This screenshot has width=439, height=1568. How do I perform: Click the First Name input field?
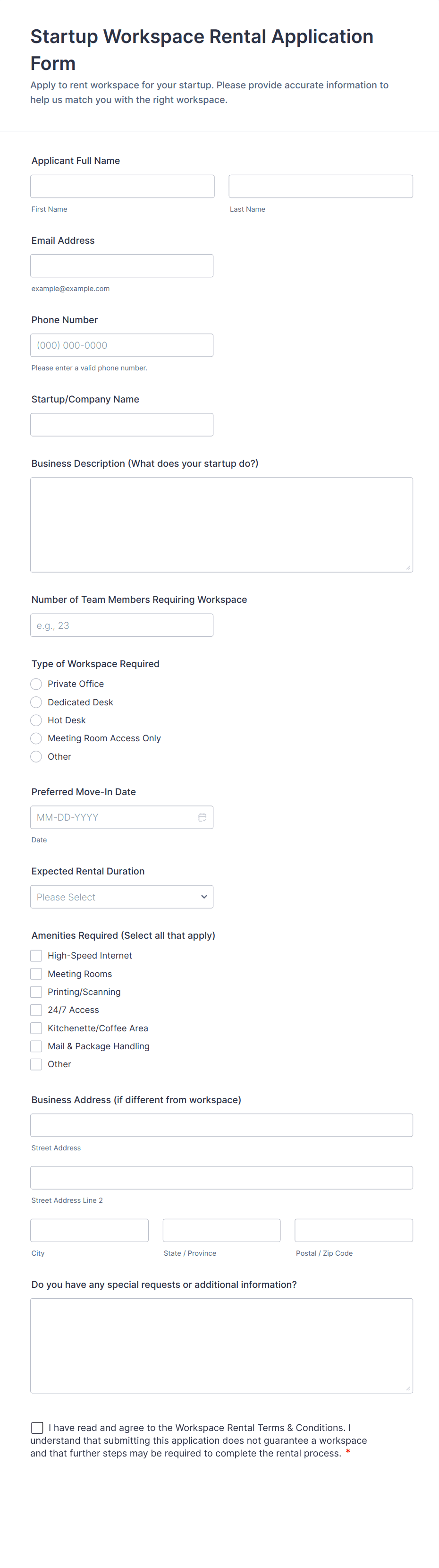click(x=122, y=186)
